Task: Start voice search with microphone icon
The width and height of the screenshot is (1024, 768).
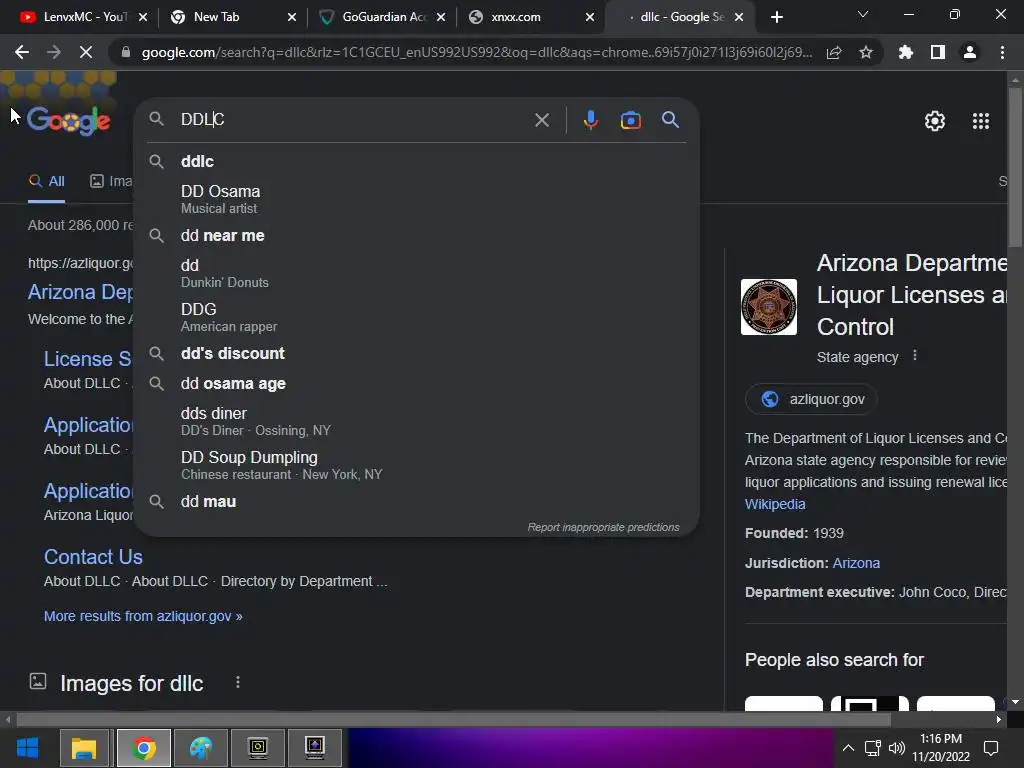Action: [x=590, y=120]
